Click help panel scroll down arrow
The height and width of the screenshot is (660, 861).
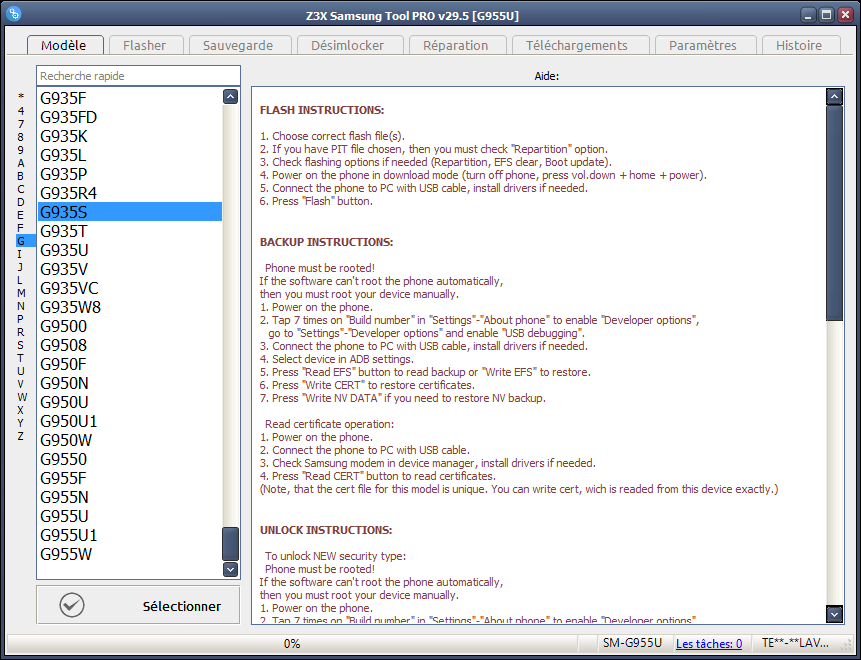tap(834, 614)
